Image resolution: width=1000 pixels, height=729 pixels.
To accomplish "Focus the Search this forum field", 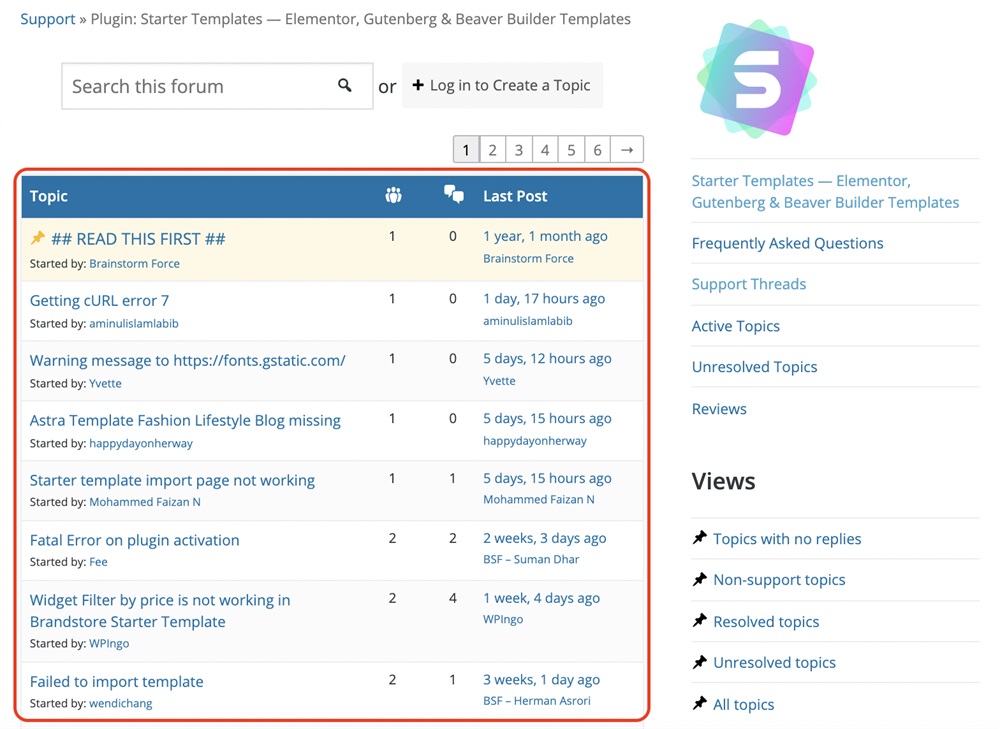I will (x=198, y=87).
